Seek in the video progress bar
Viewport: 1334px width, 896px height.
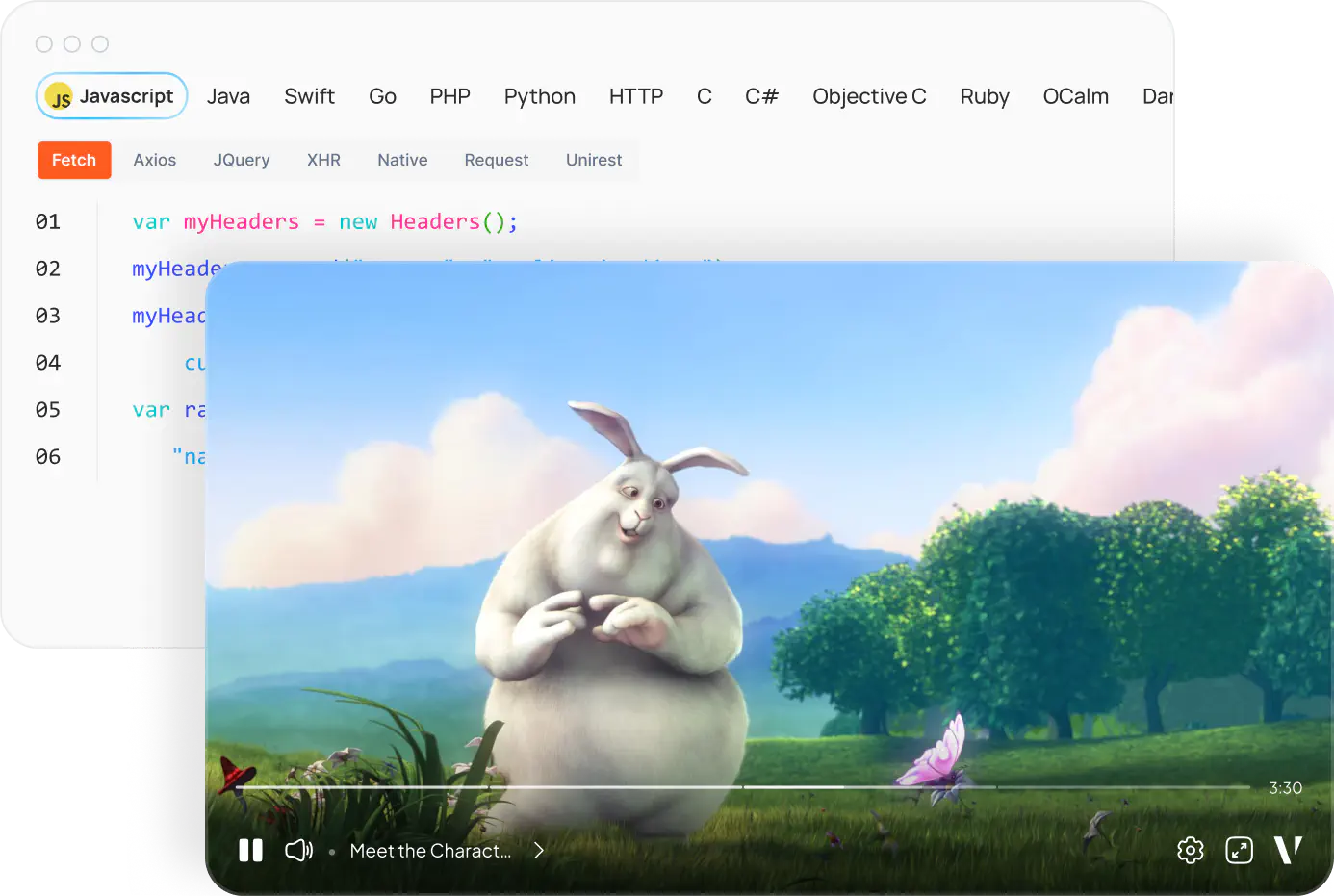tap(743, 787)
